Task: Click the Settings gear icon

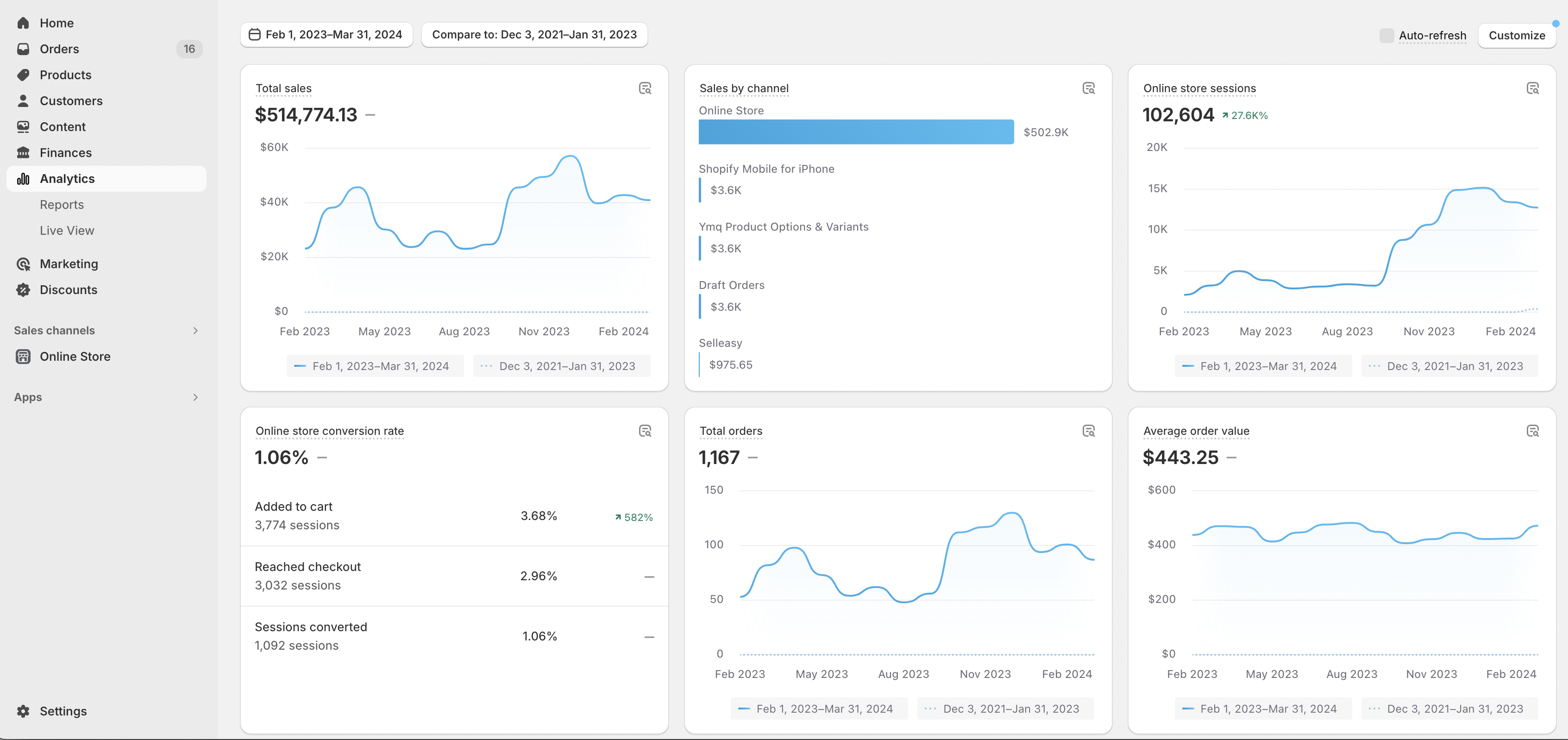Action: 23,711
